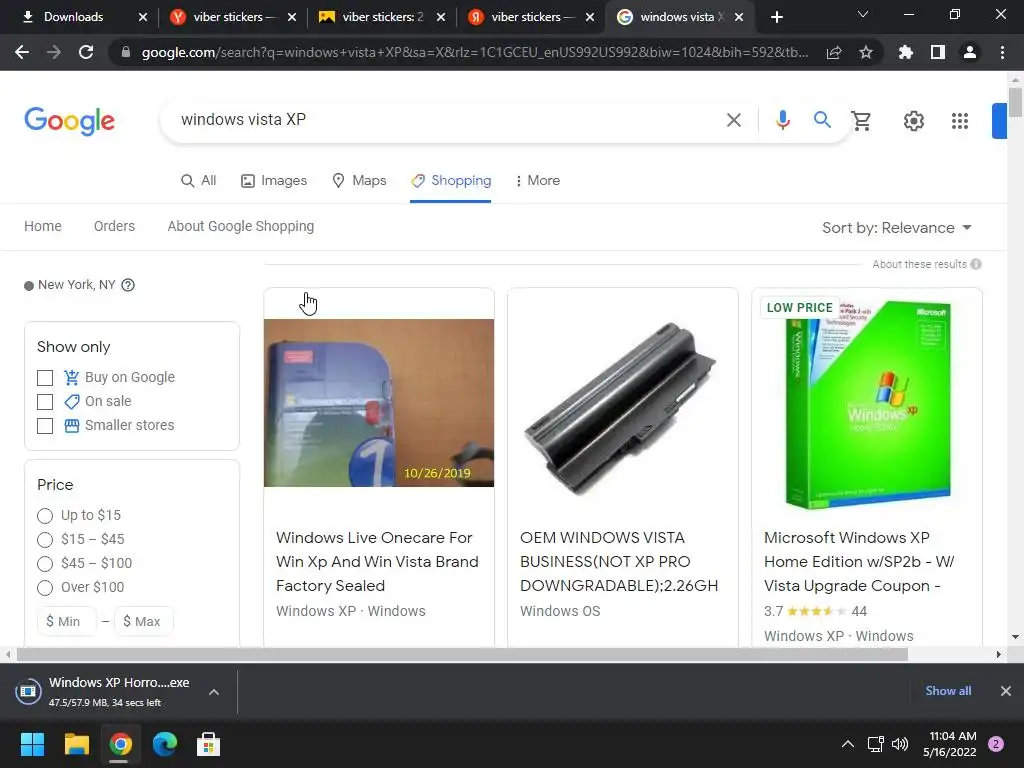Show info about these results
Screen dimensions: 1024x768
[976, 264]
